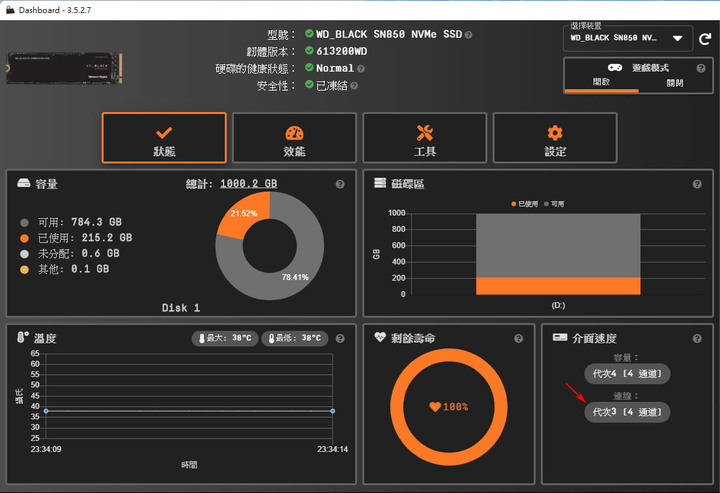Click the Disk 1 label
720x493 pixels.
(x=181, y=308)
